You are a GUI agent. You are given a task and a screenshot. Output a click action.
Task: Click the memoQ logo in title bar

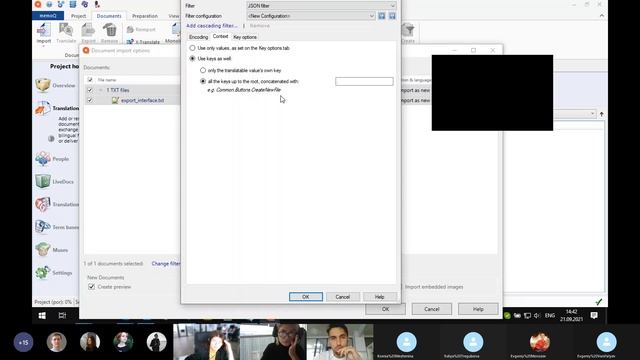(38, 4)
